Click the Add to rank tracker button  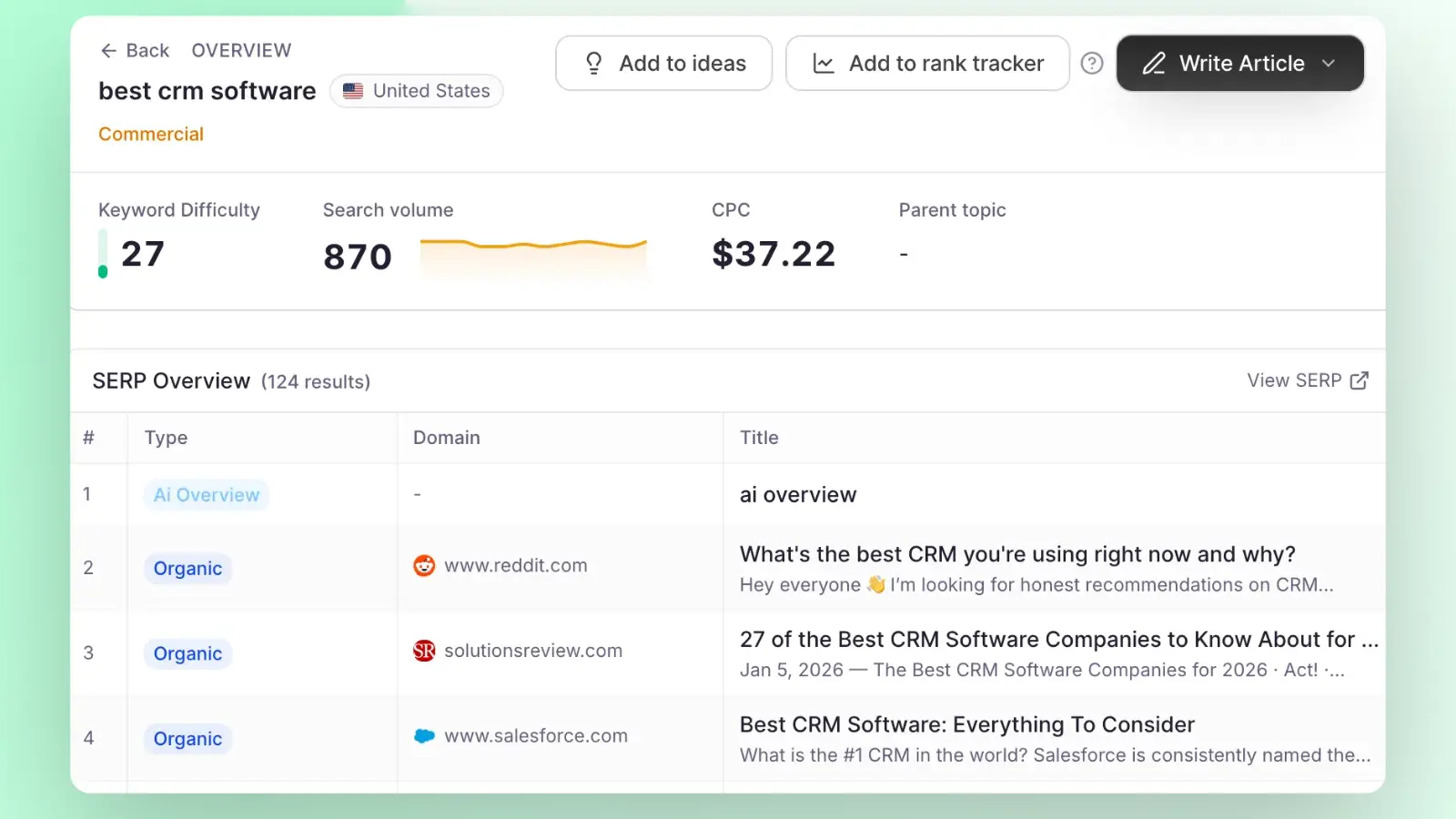(x=927, y=63)
